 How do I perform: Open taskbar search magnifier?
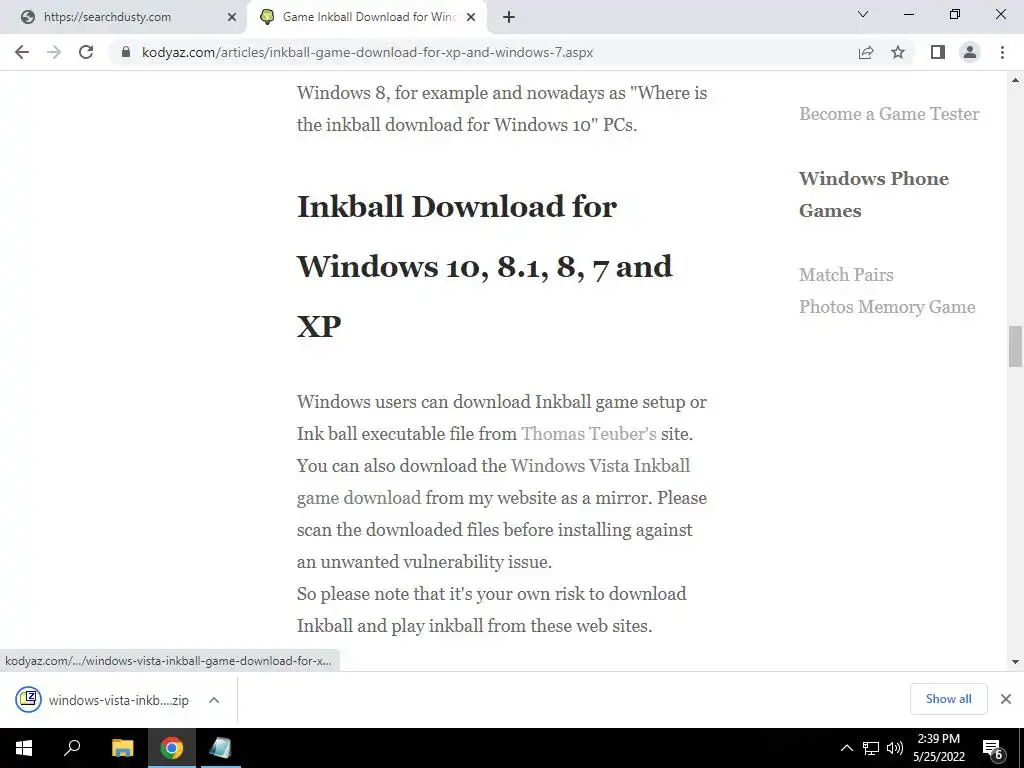point(72,747)
